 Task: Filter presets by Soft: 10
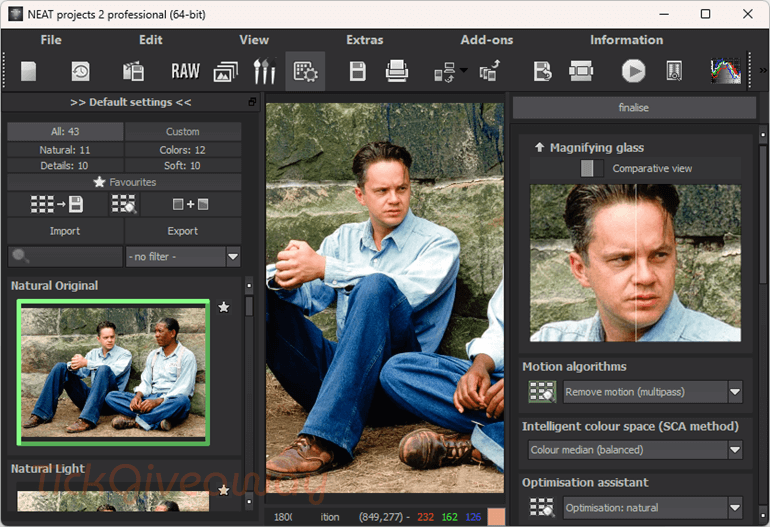183,166
